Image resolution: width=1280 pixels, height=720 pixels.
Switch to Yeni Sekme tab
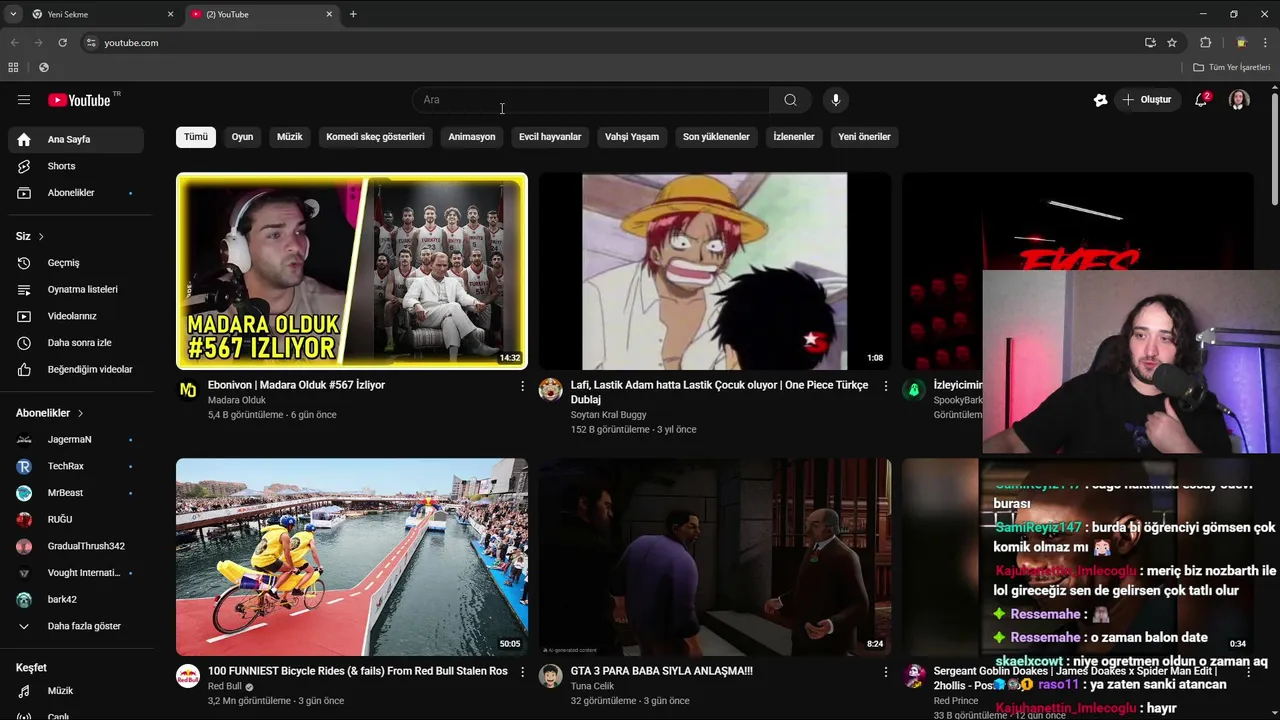point(102,14)
